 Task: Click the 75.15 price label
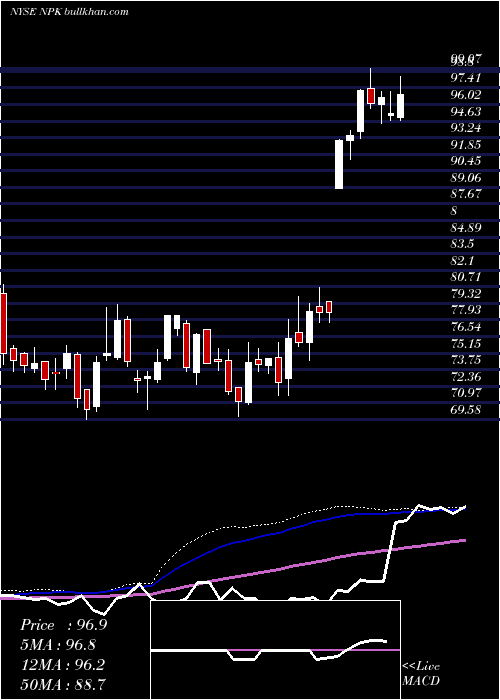tap(466, 344)
